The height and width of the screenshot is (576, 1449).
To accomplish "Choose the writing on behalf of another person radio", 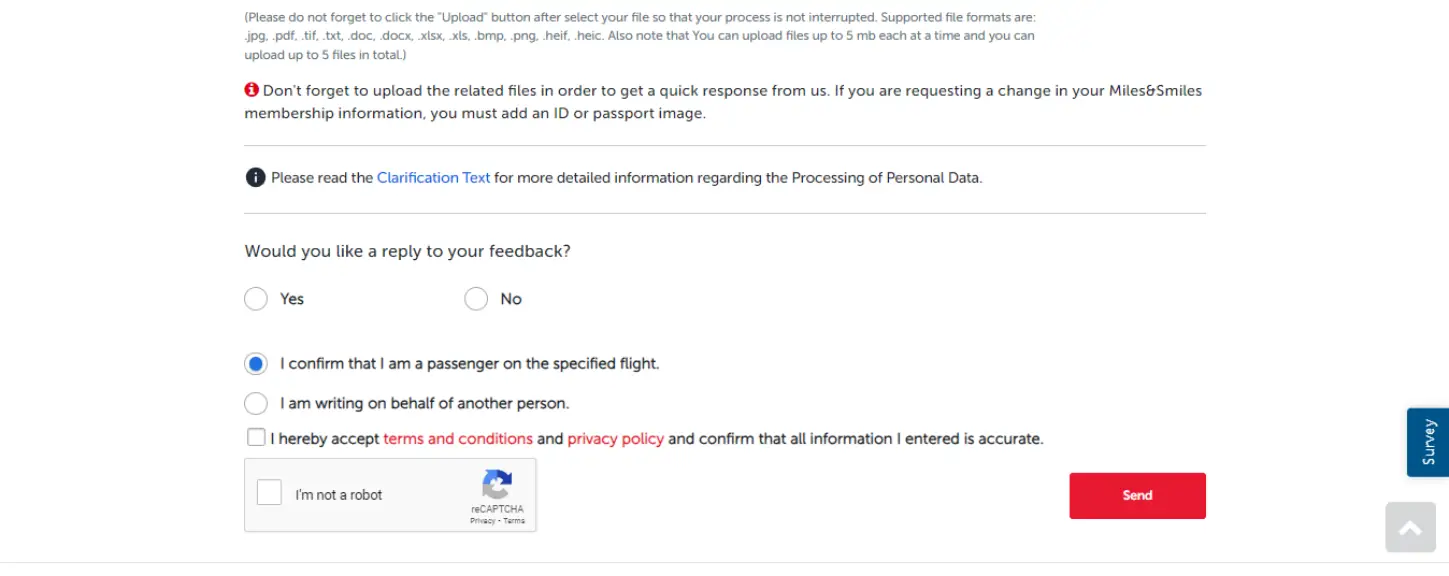I will click(256, 404).
